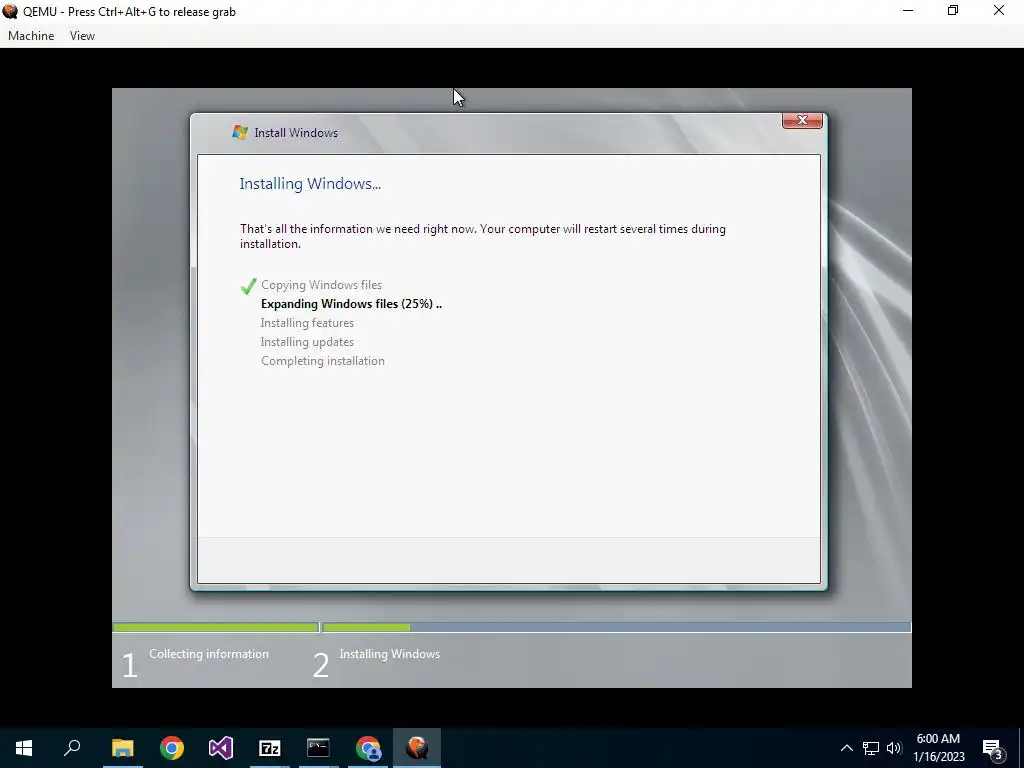Screen dimensions: 1024x768
Task: Click the 'Collecting information' stage label
Action: coord(208,654)
